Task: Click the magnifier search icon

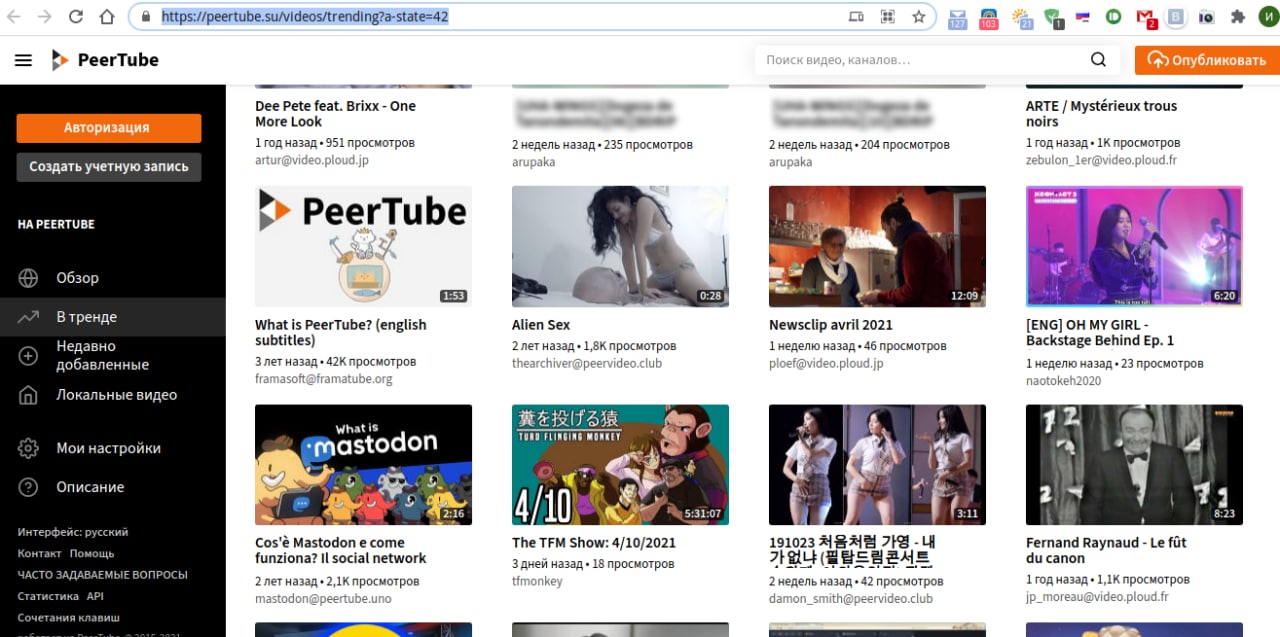Action: click(x=1098, y=60)
